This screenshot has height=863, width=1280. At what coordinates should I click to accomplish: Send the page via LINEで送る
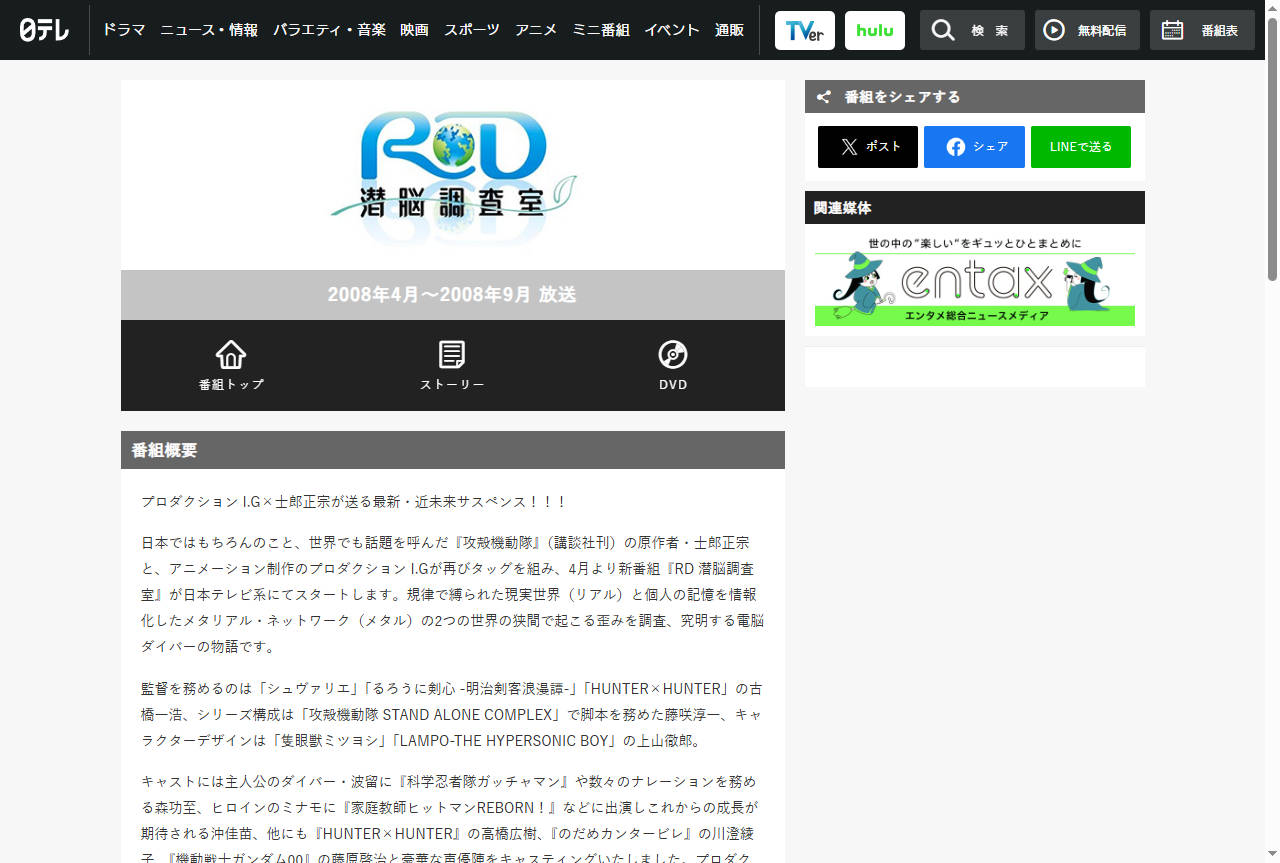[1081, 147]
